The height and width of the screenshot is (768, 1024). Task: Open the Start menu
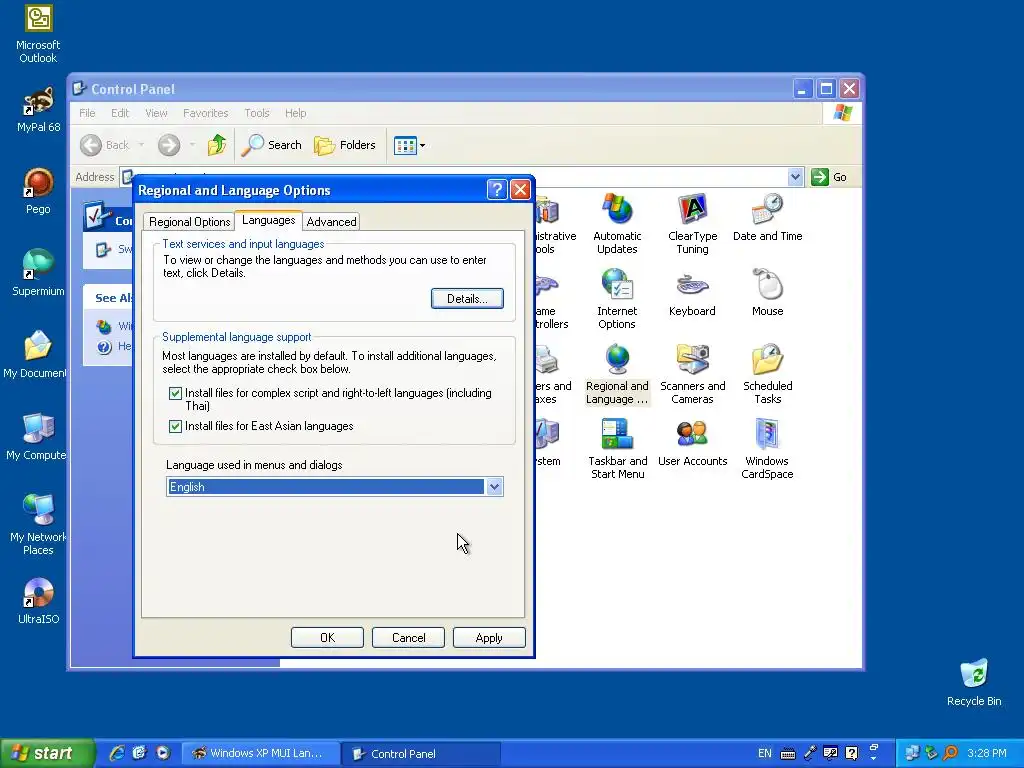(47, 753)
